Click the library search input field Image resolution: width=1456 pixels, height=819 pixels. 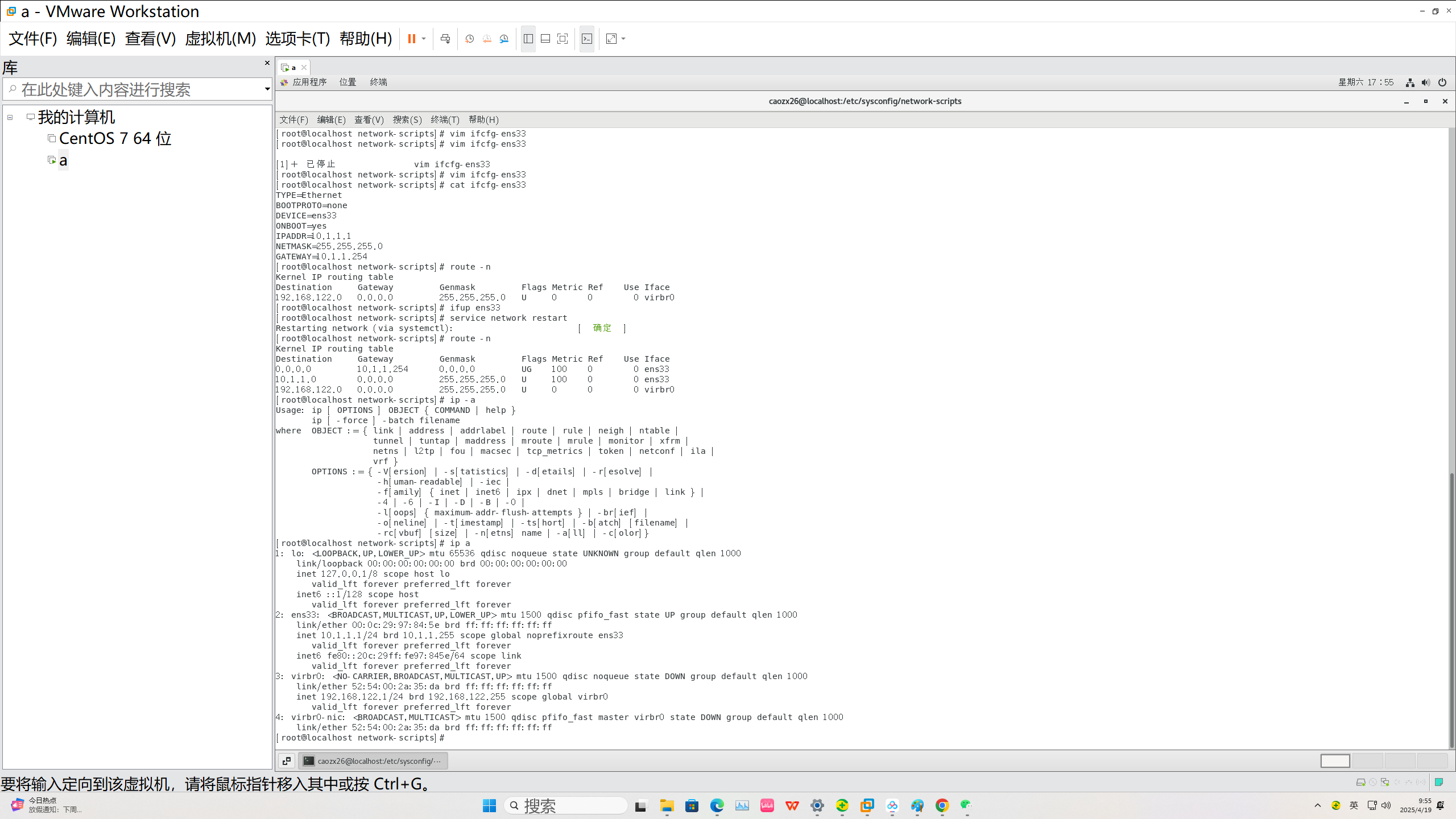[x=136, y=89]
